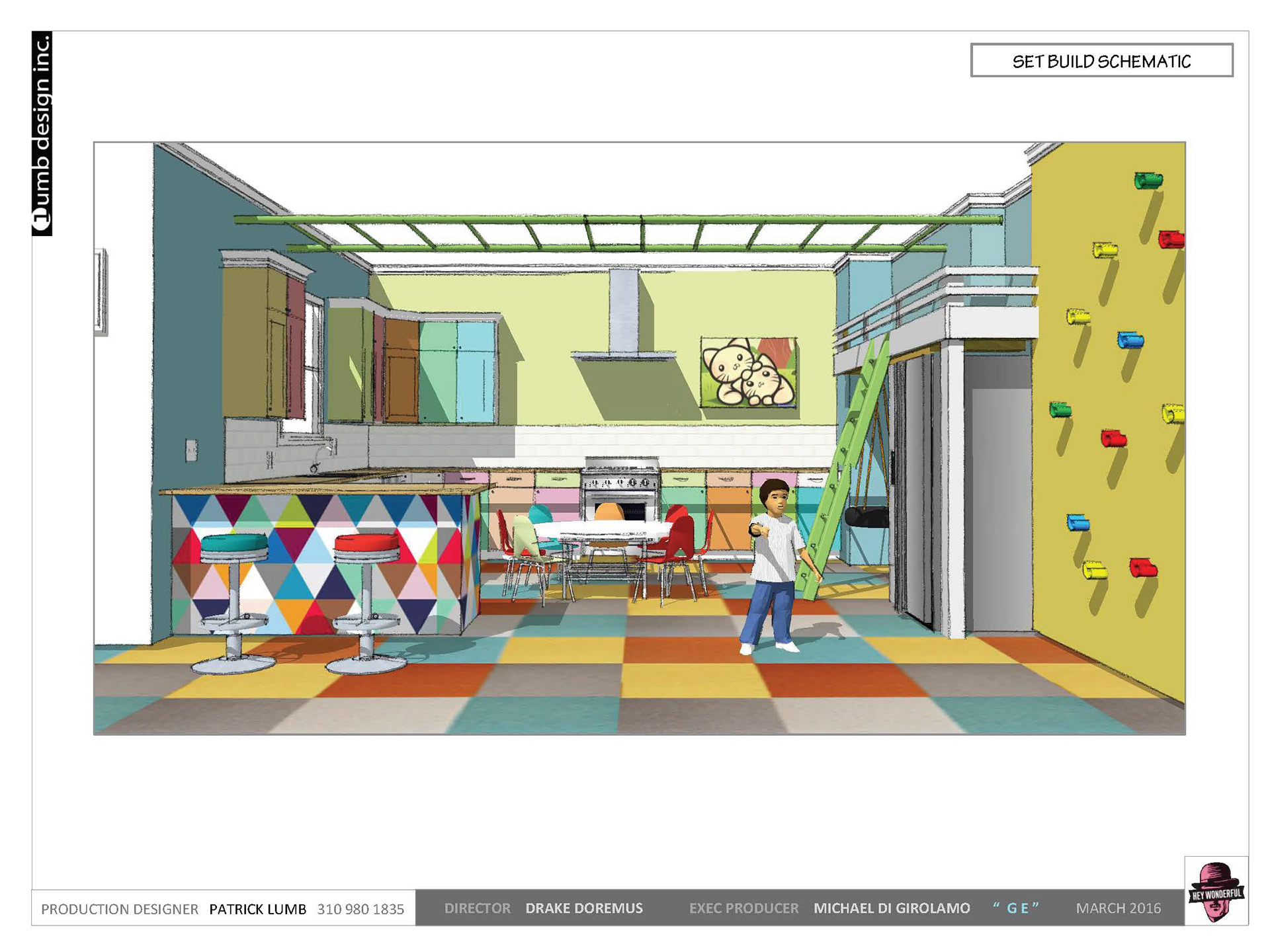Viewport: 1270px width, 952px height.
Task: Click the topmost green climbing hold
Action: point(1148,180)
